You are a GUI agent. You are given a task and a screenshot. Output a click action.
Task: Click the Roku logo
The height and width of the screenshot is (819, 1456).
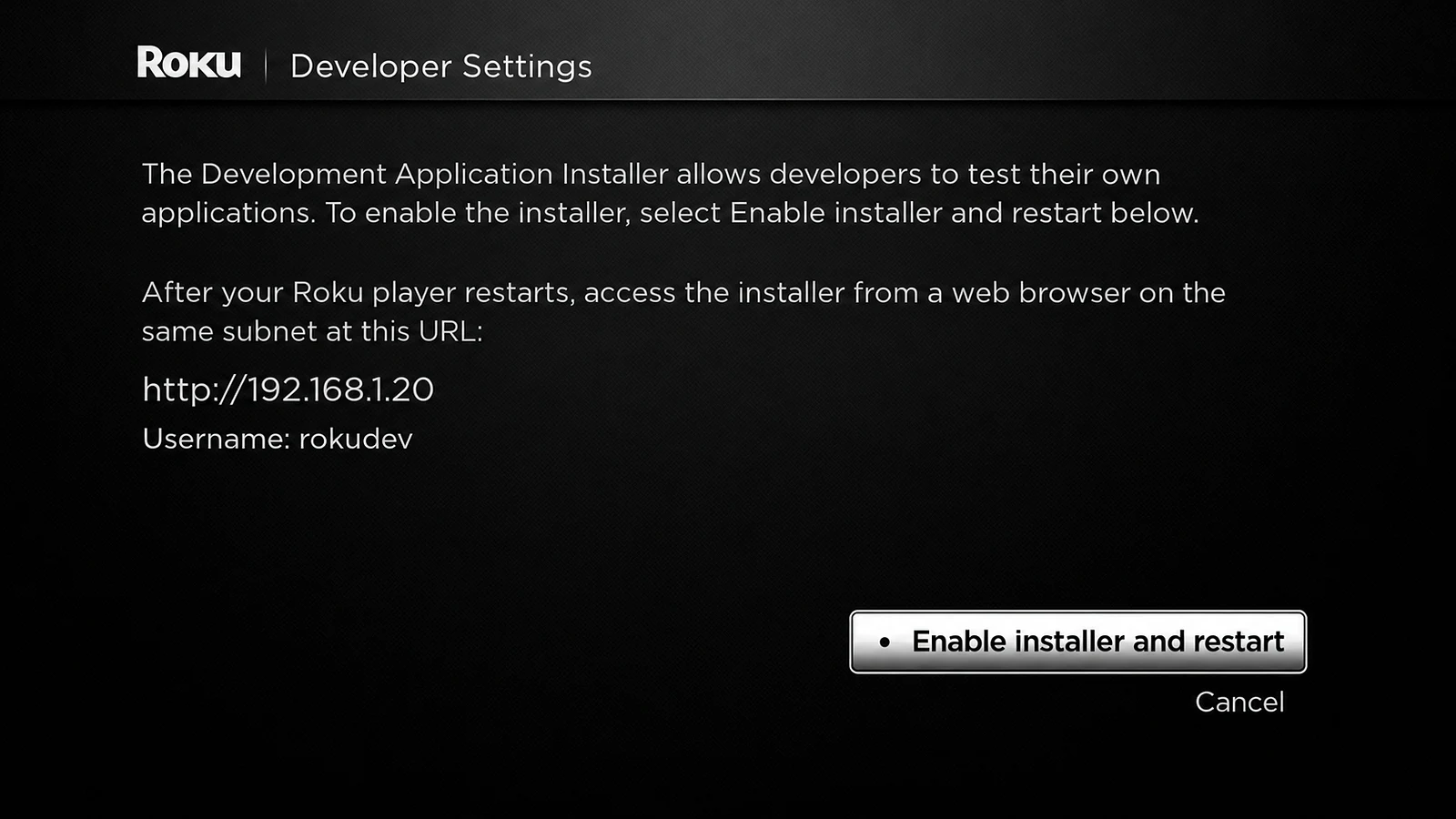pos(189,63)
